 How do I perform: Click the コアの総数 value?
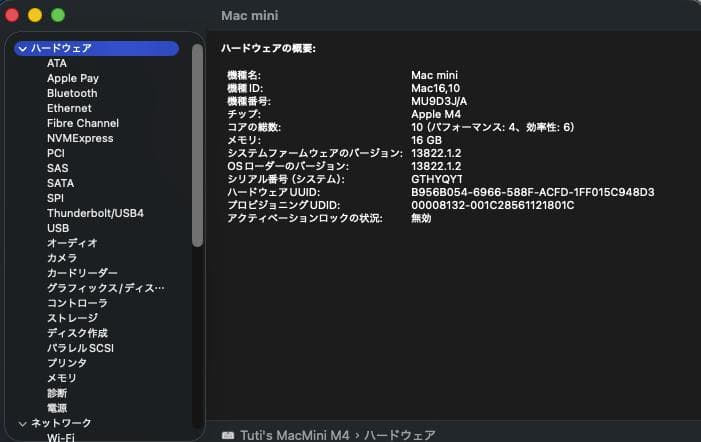tap(493, 127)
